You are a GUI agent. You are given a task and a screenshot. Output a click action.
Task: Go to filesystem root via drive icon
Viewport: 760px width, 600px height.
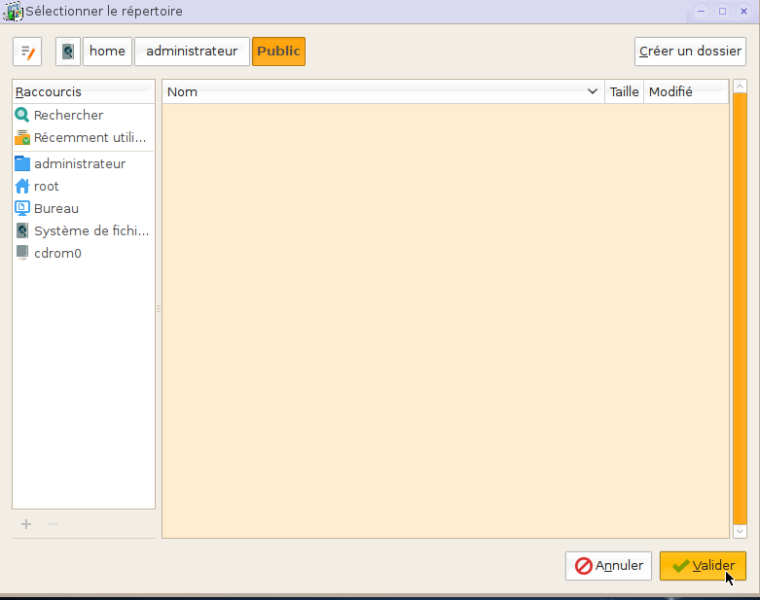[x=68, y=51]
